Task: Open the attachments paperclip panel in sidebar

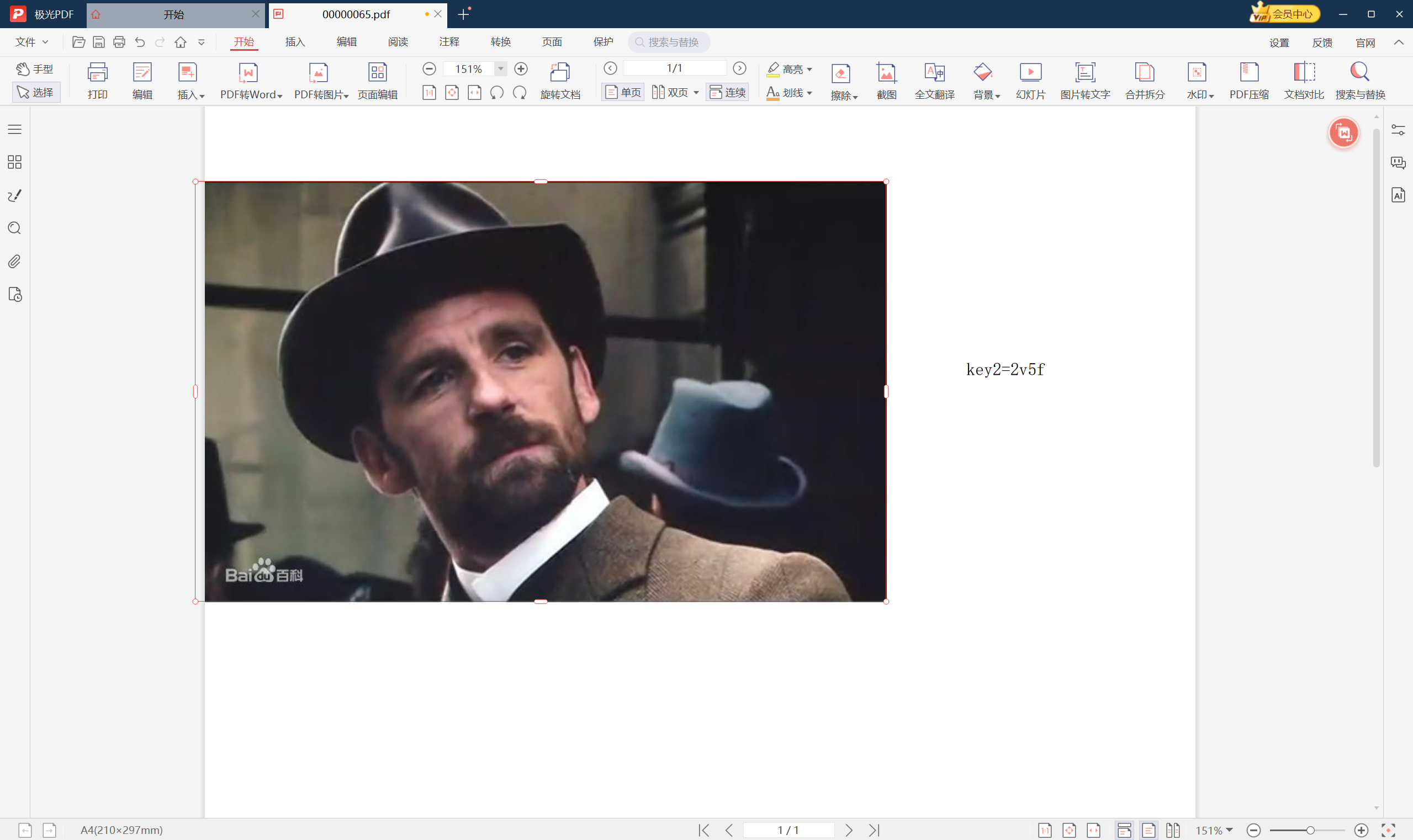Action: tap(15, 262)
